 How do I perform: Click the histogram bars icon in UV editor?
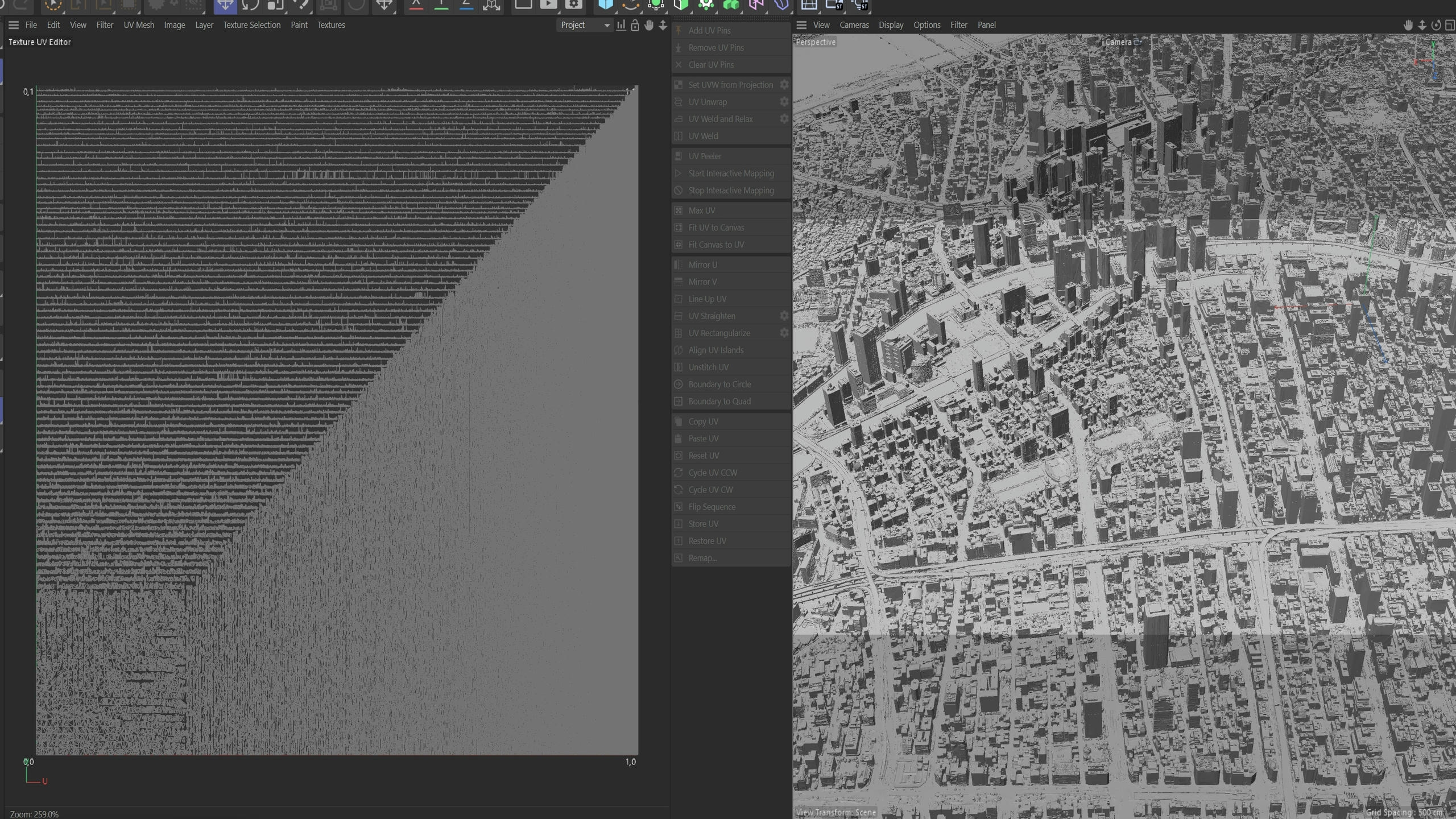pos(621,25)
